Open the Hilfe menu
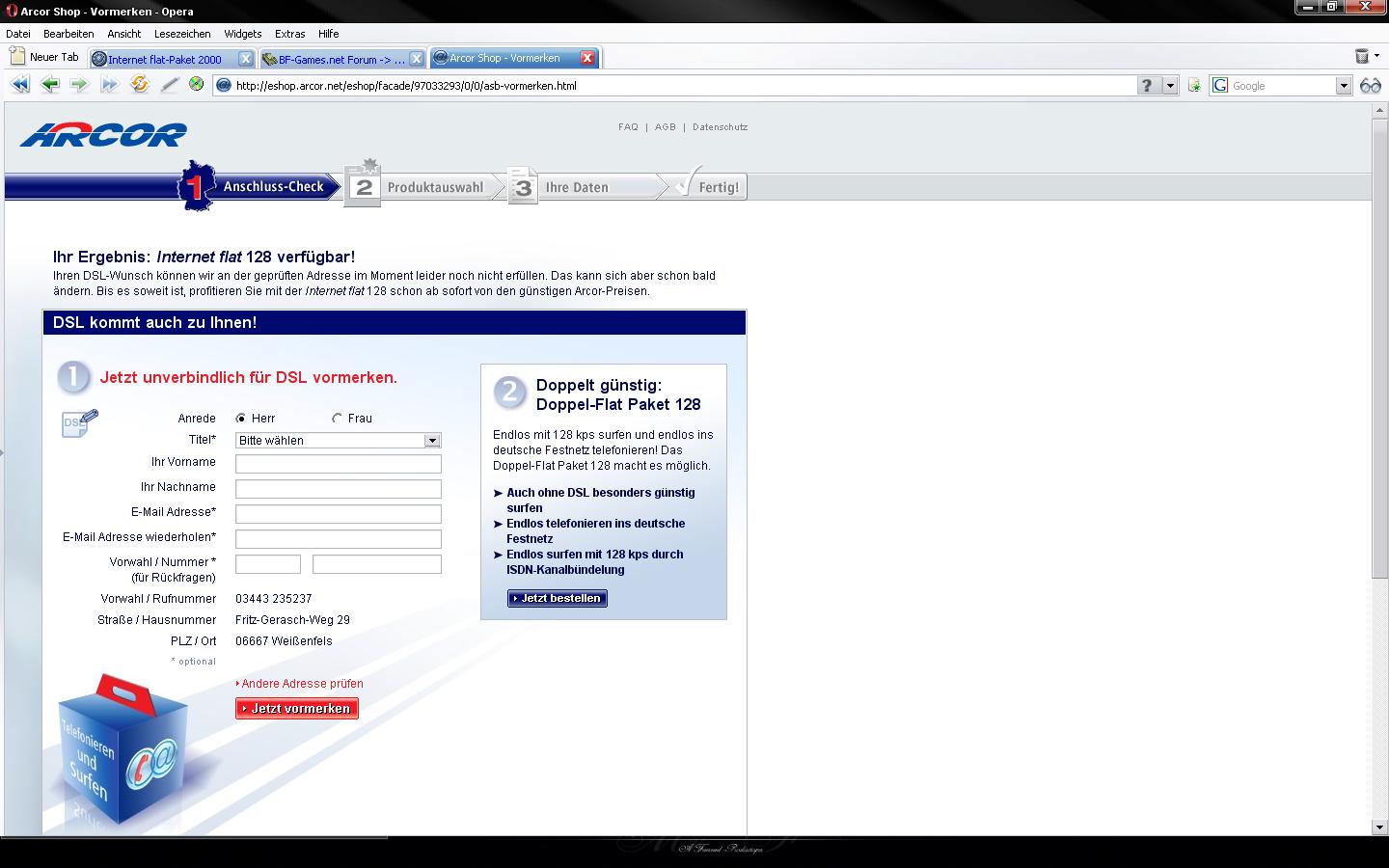Viewport: 1389px width, 868px height. [x=329, y=34]
